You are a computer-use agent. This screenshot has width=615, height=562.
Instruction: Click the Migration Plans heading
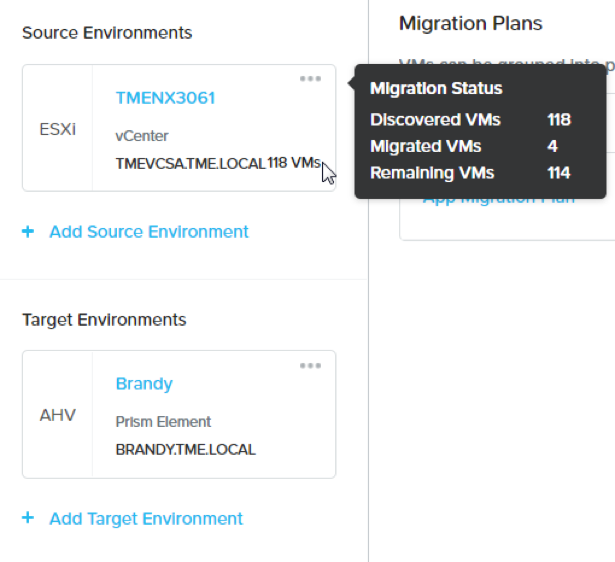point(470,23)
